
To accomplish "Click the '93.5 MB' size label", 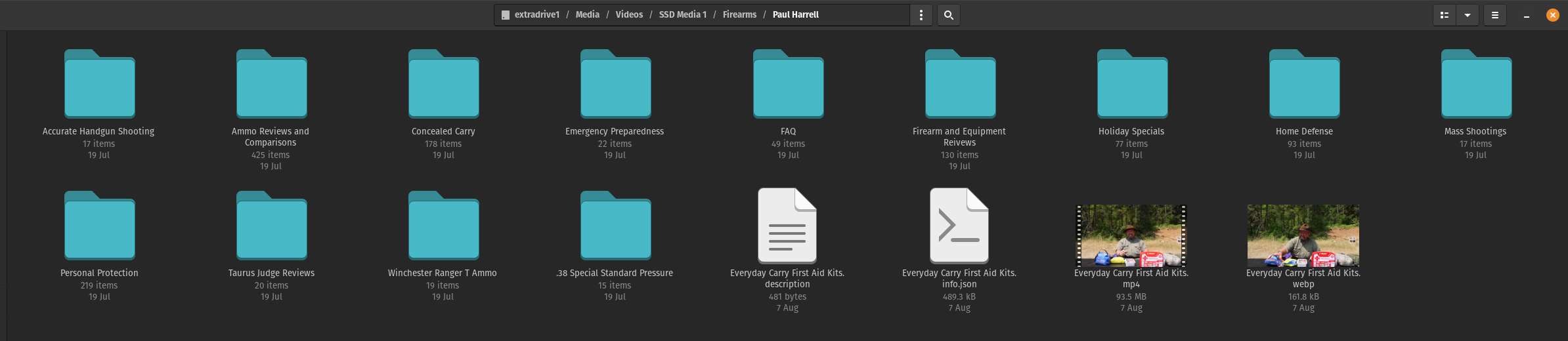I will click(x=1131, y=296).
